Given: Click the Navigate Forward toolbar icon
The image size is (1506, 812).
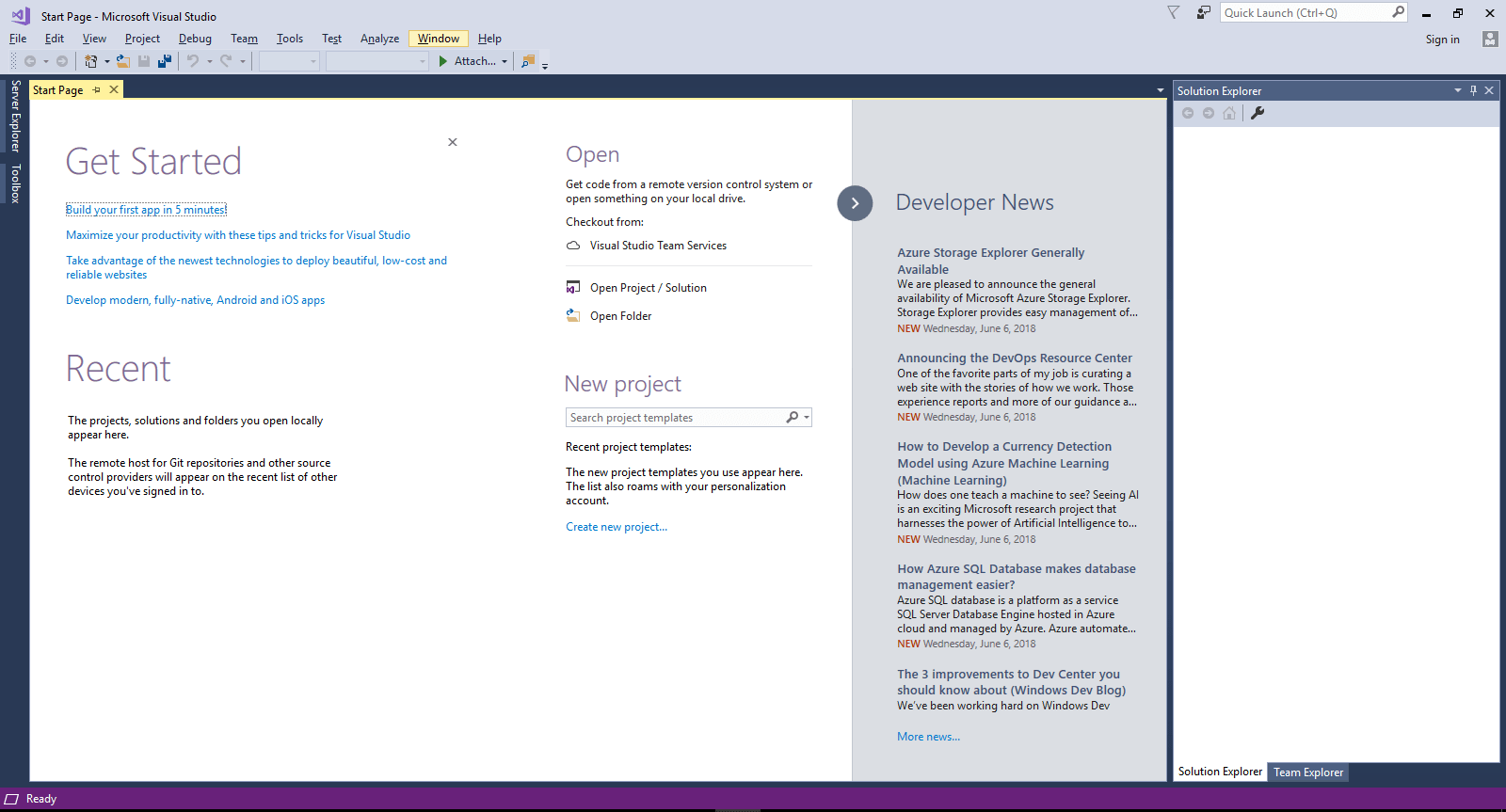Looking at the screenshot, I should pos(62,61).
